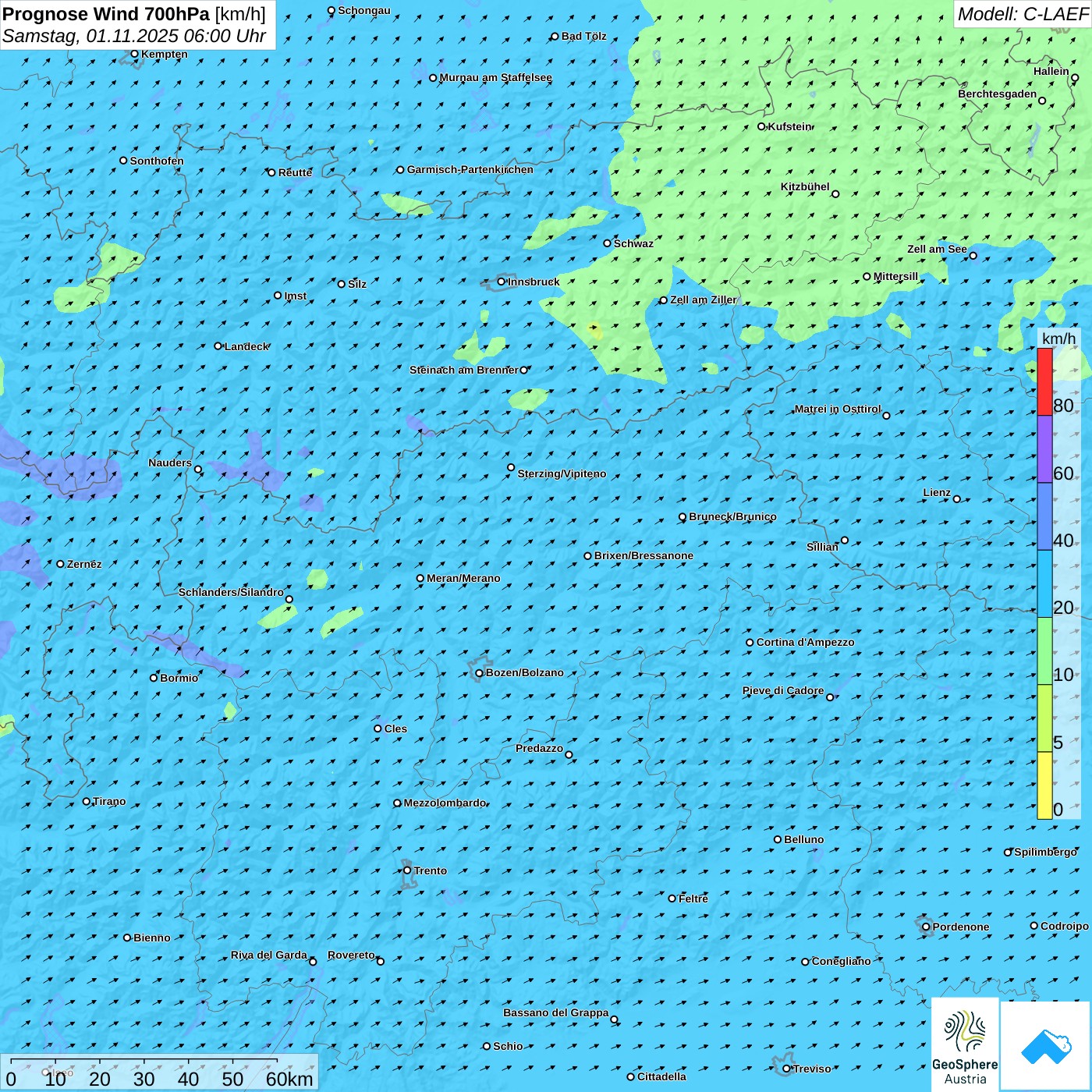Viewport: 1092px width, 1092px height.
Task: Click the Treviso city marker
Action: 786,1069
